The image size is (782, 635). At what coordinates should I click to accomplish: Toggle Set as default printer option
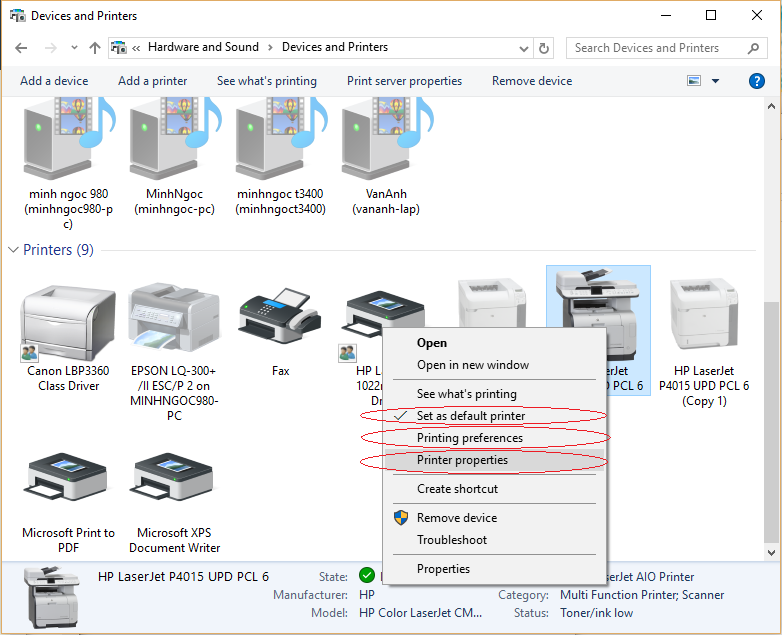click(x=470, y=416)
